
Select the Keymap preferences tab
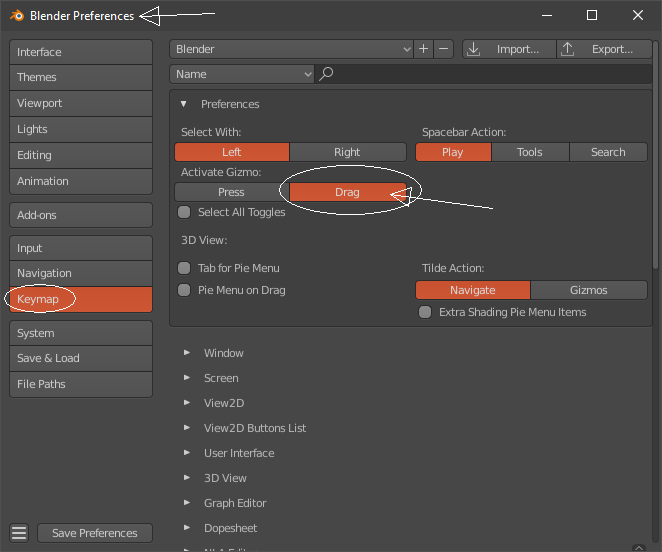[81, 299]
